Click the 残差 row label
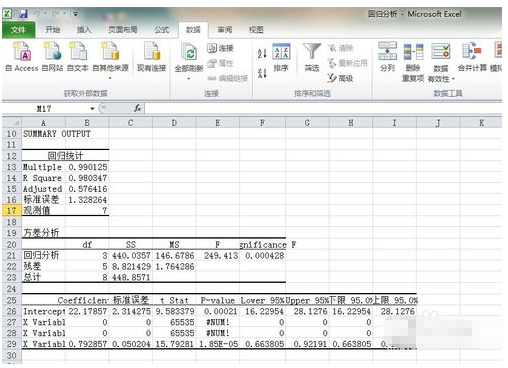Screen dimensions: 508x368 tap(43, 266)
